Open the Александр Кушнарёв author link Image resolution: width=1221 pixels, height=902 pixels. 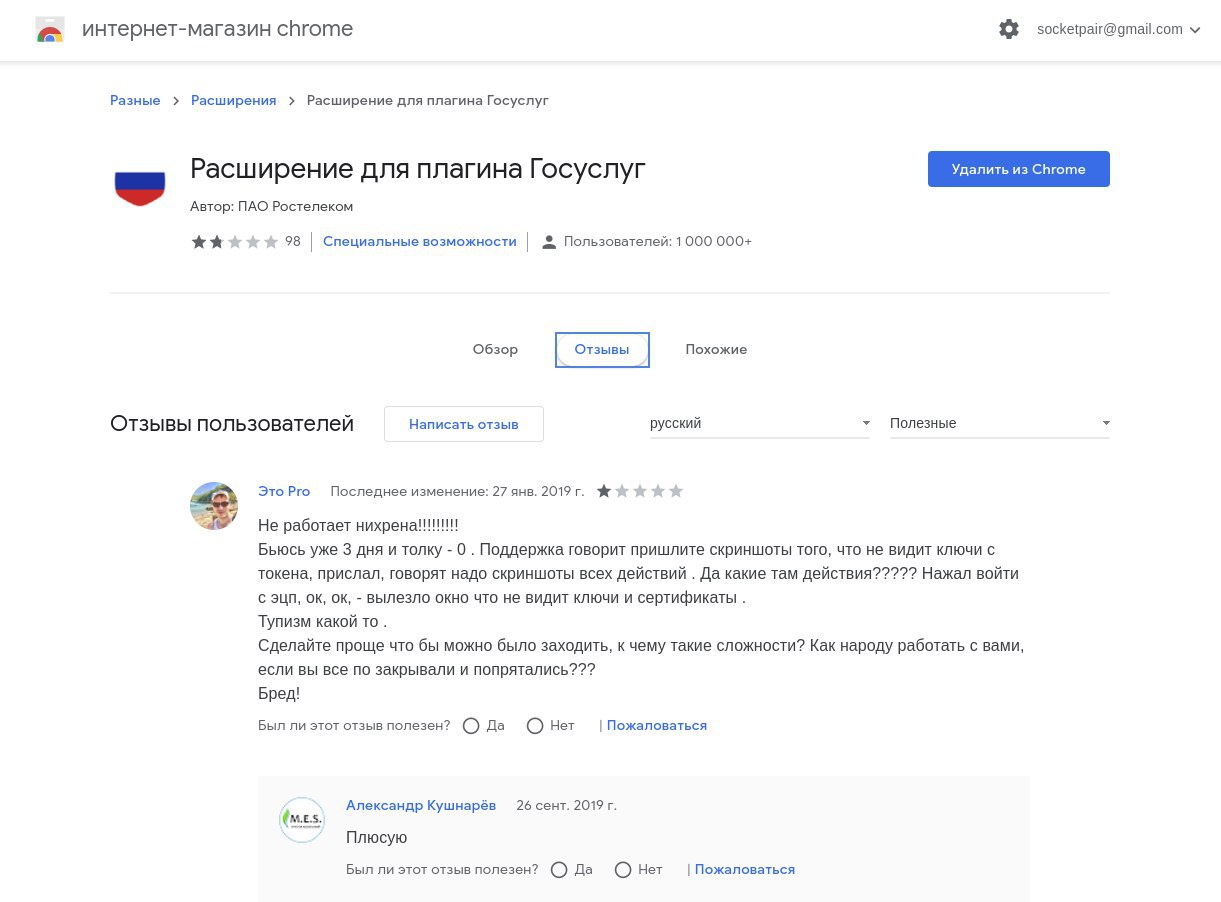pos(421,806)
